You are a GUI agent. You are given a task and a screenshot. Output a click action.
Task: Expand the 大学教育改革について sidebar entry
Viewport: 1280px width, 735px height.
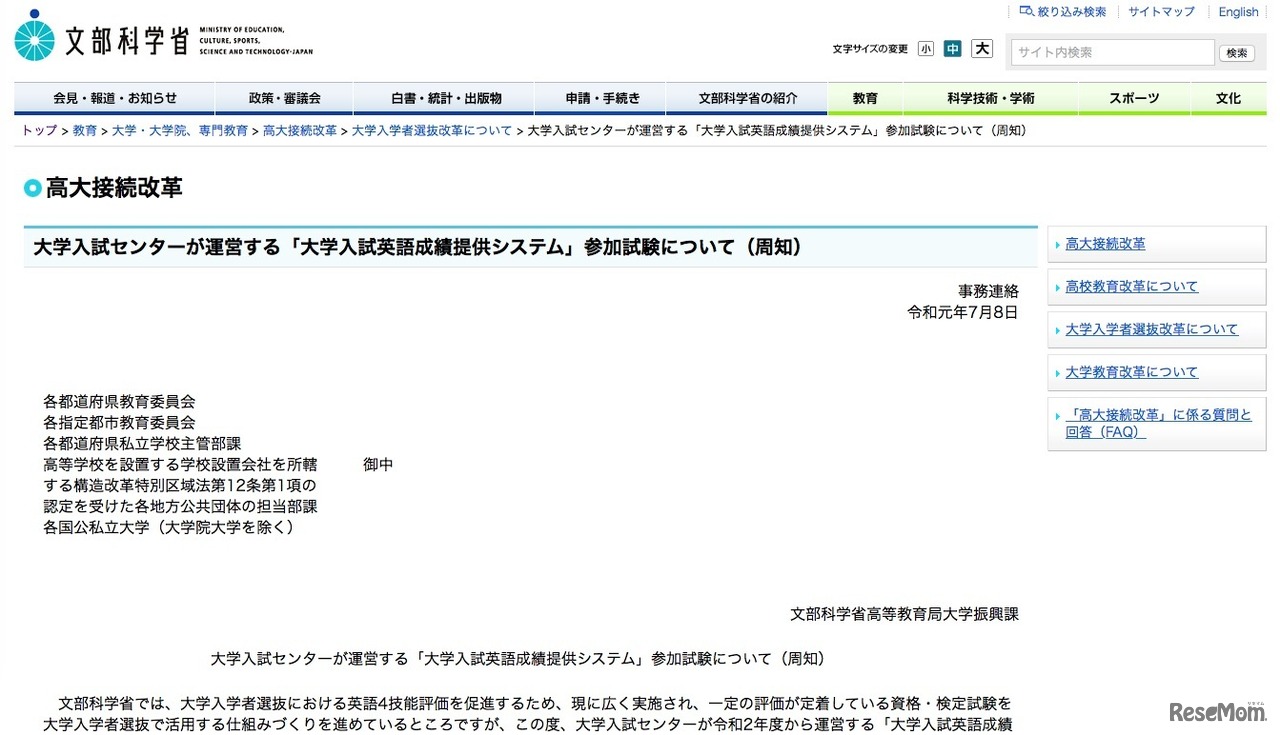(1132, 371)
